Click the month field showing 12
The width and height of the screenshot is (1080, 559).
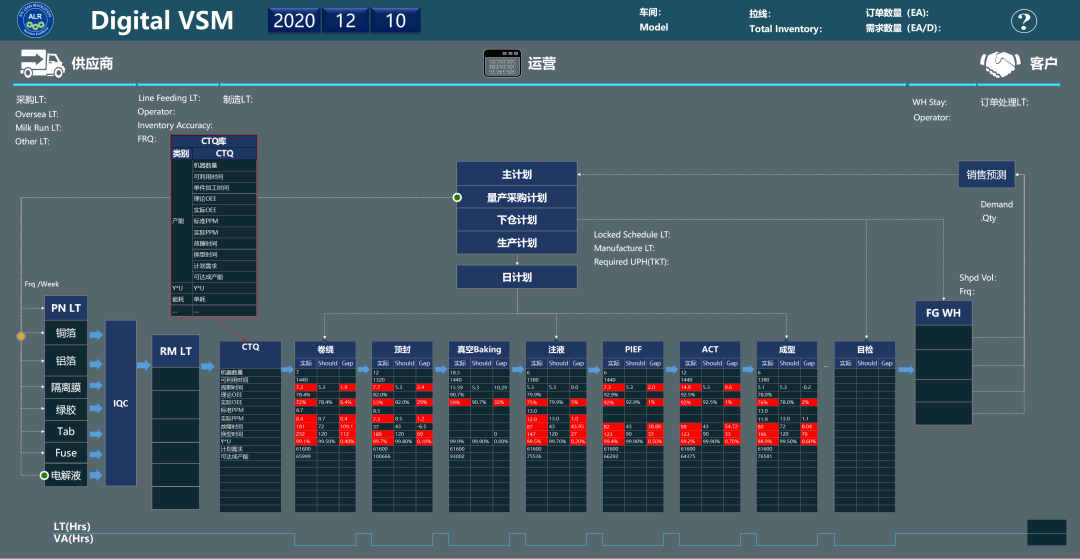pyautogui.click(x=345, y=21)
